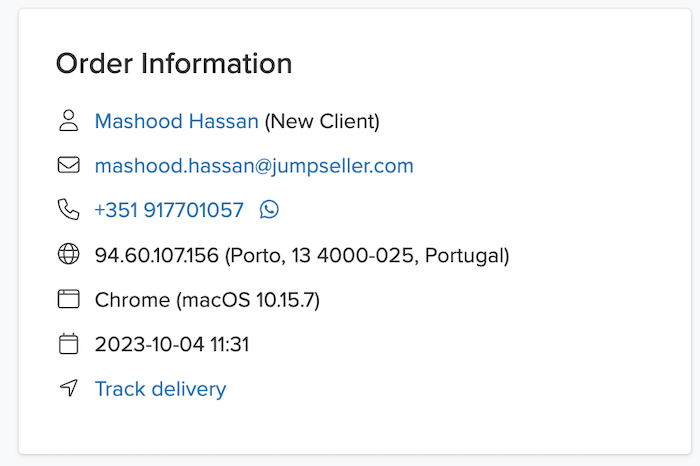Click the Porto, 13 4000-025, Portugal location text
Viewport: 700px width, 466px height.
click(366, 255)
